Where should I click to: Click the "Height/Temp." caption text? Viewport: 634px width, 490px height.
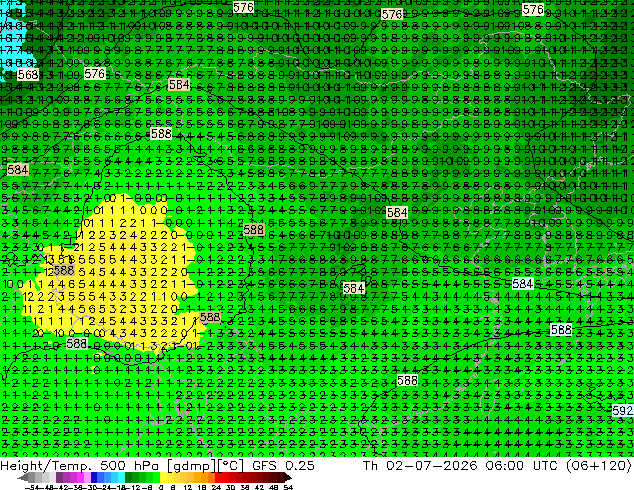coord(44,466)
